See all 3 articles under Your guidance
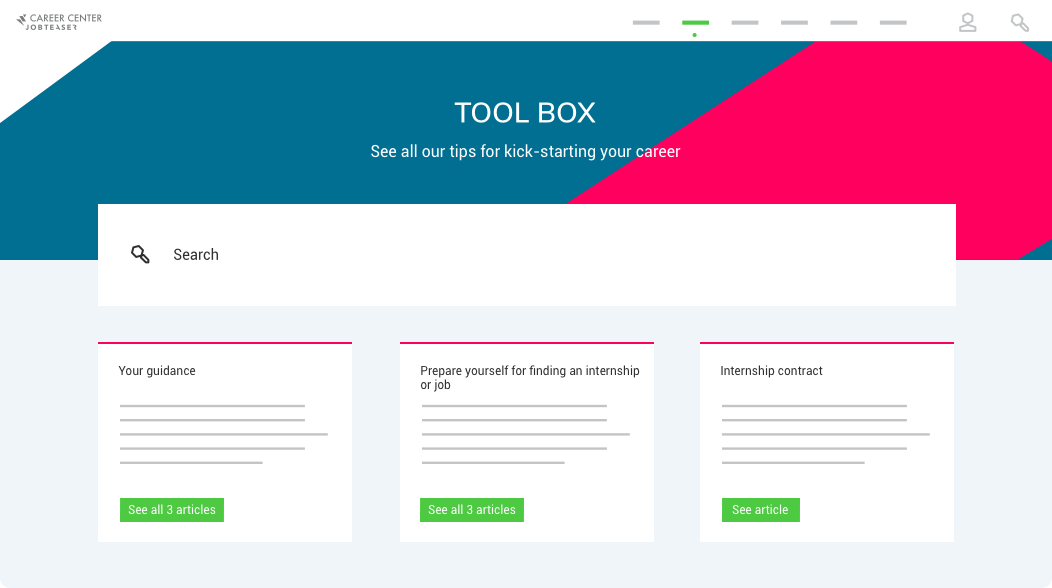Image resolution: width=1052 pixels, height=588 pixels. 172,510
